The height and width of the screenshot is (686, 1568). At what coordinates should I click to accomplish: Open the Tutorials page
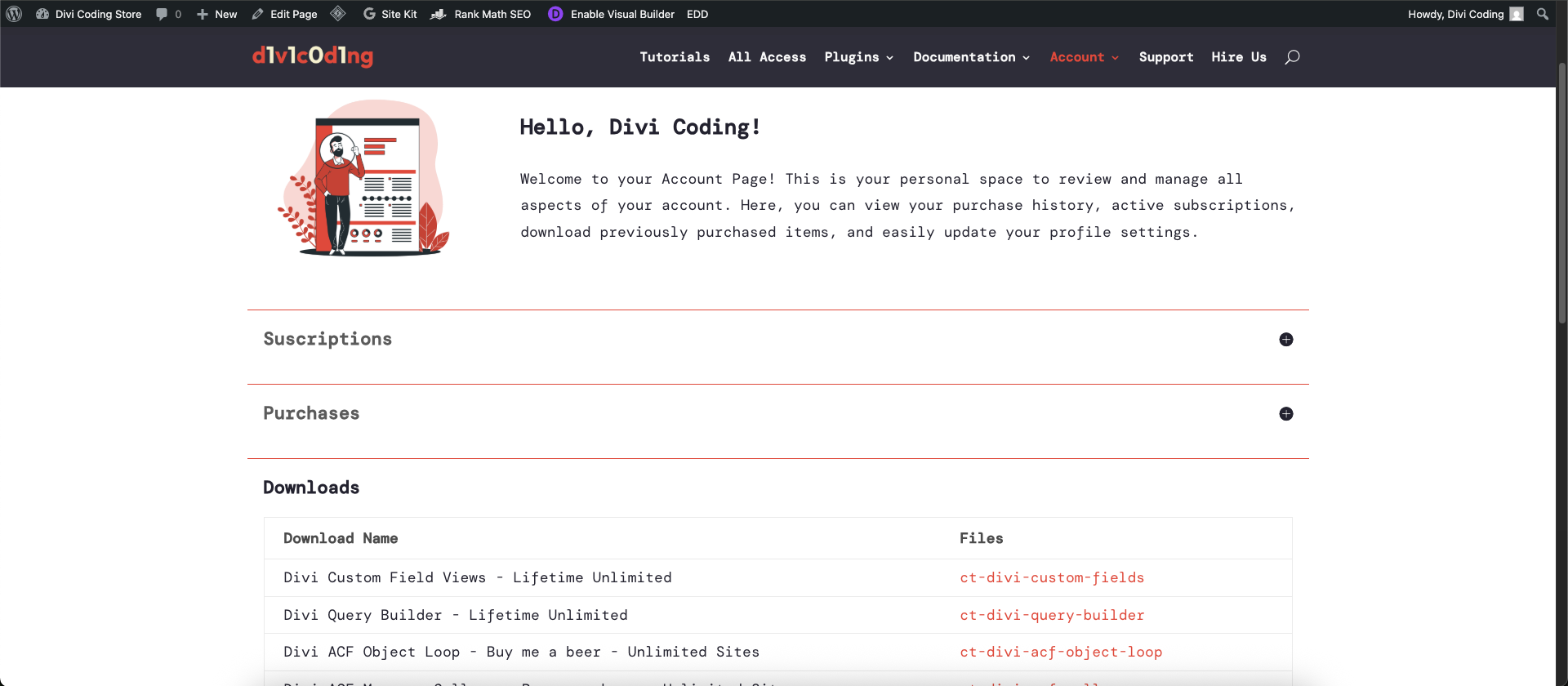click(x=675, y=57)
